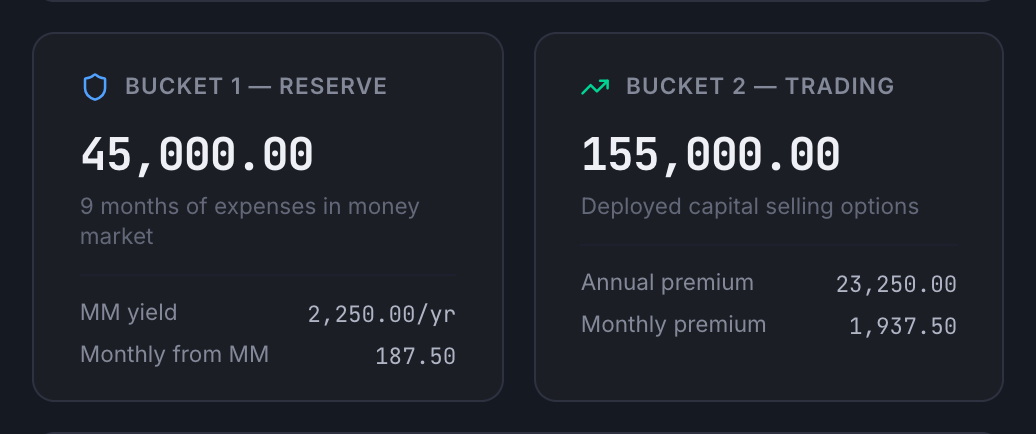Click the Annual premium label
The image size is (1036, 434).
coord(667,283)
